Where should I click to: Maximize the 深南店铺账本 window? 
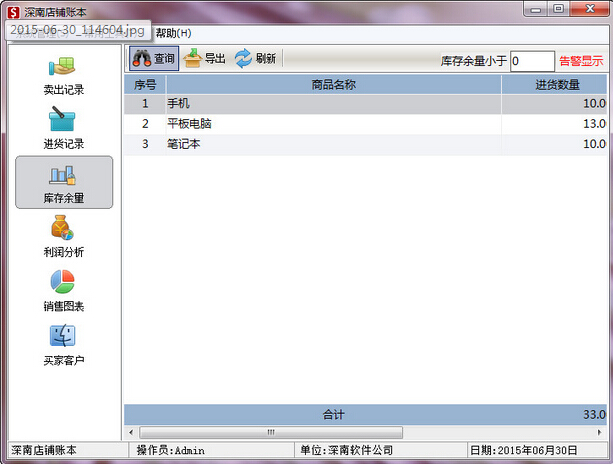(558, 9)
